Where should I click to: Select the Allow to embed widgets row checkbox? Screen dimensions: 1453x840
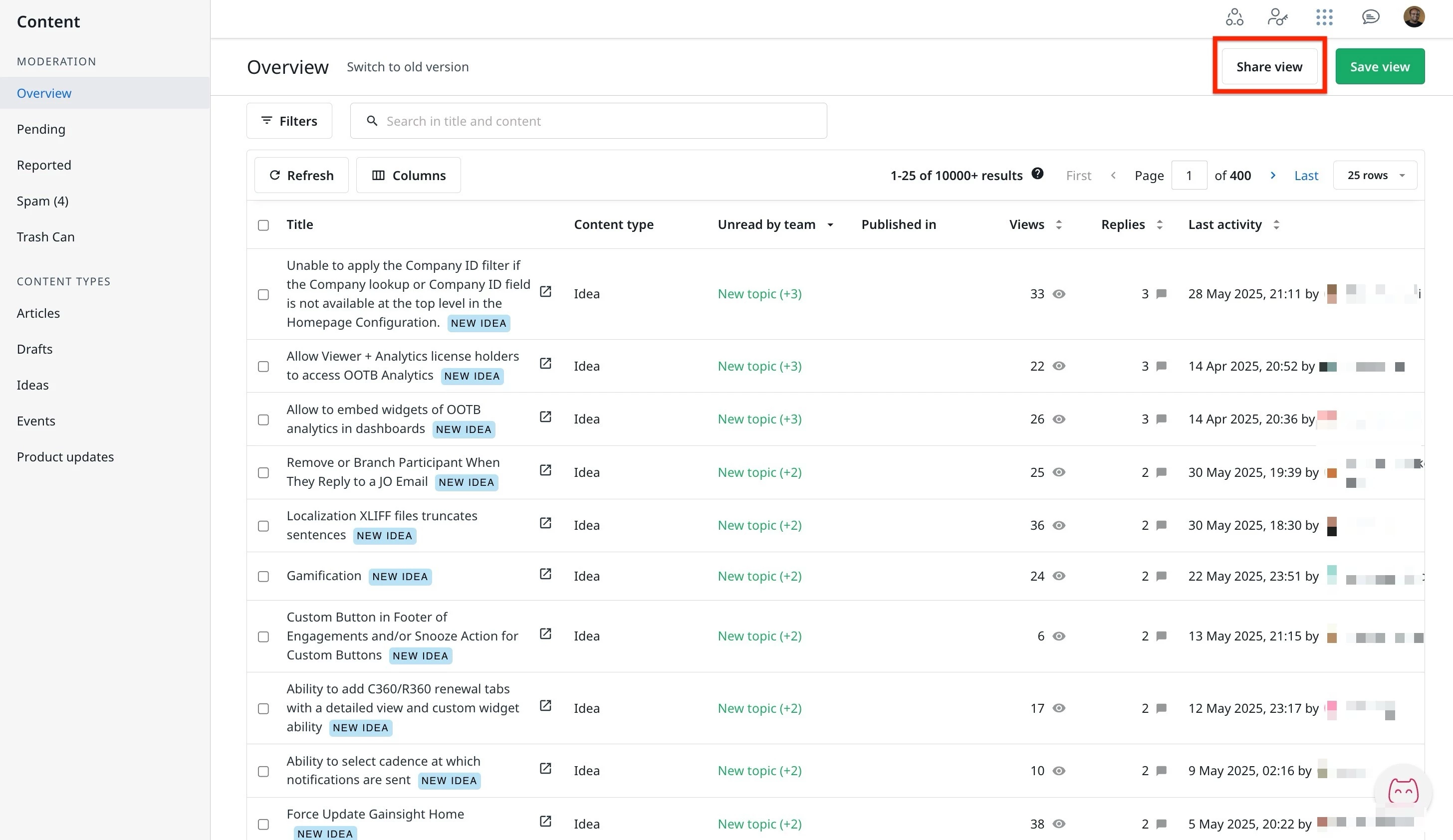pos(263,420)
